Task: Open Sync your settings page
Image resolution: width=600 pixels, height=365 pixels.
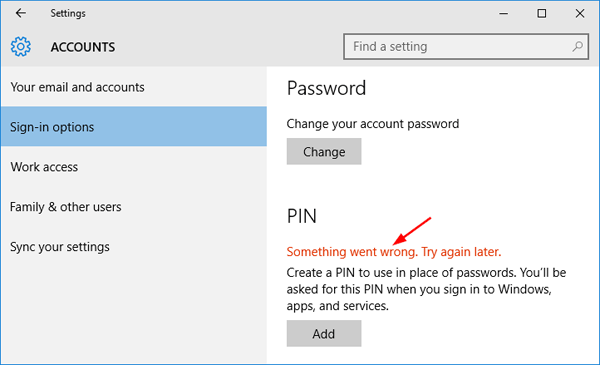Action: [134, 246]
